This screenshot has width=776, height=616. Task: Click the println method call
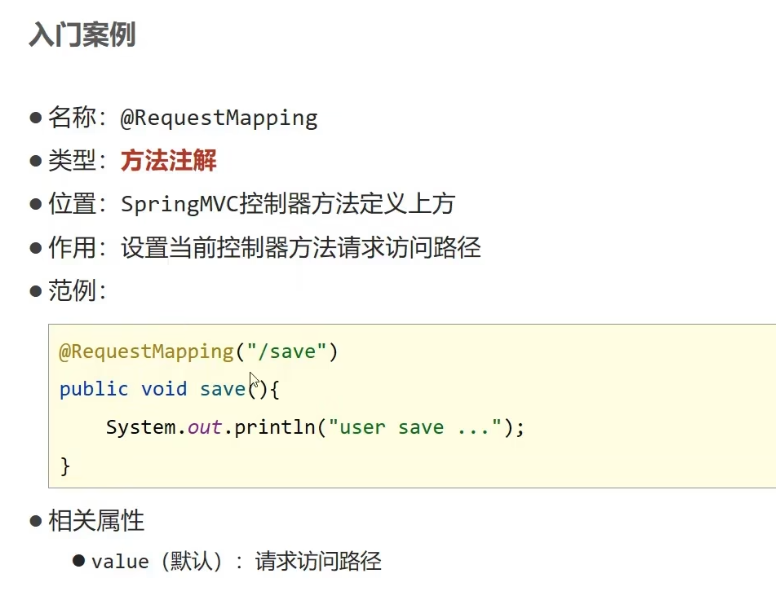(275, 427)
